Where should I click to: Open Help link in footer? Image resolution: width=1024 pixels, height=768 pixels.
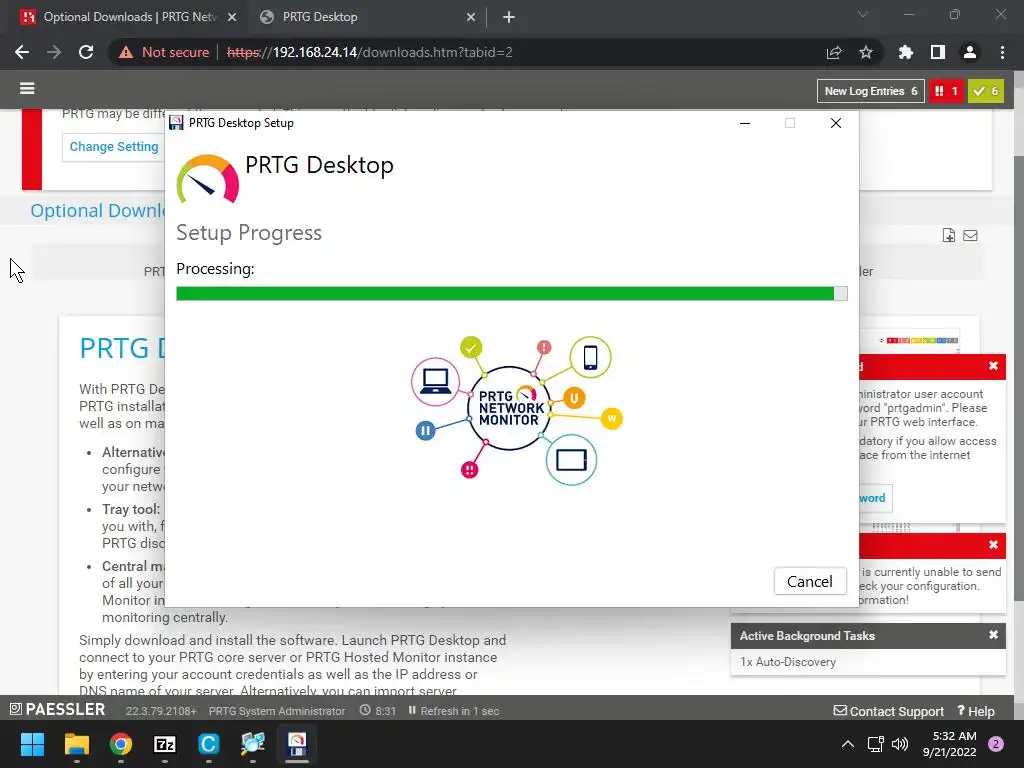976,711
